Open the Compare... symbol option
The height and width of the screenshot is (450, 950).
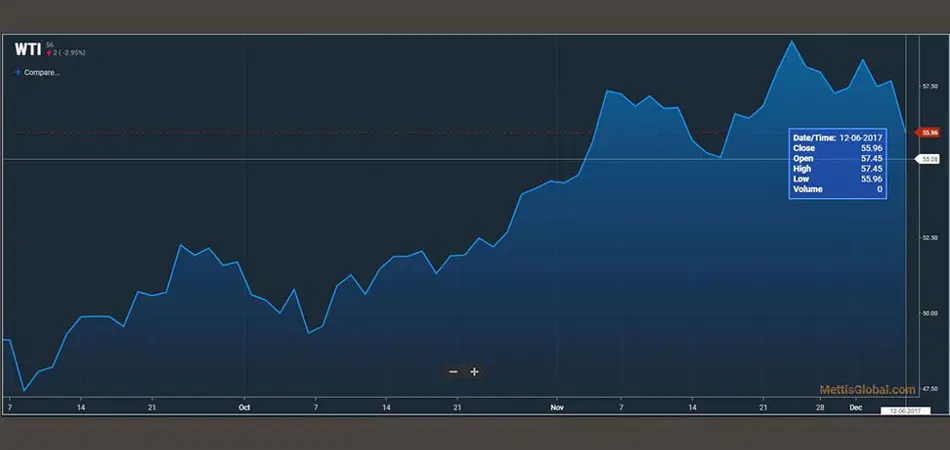pos(41,72)
